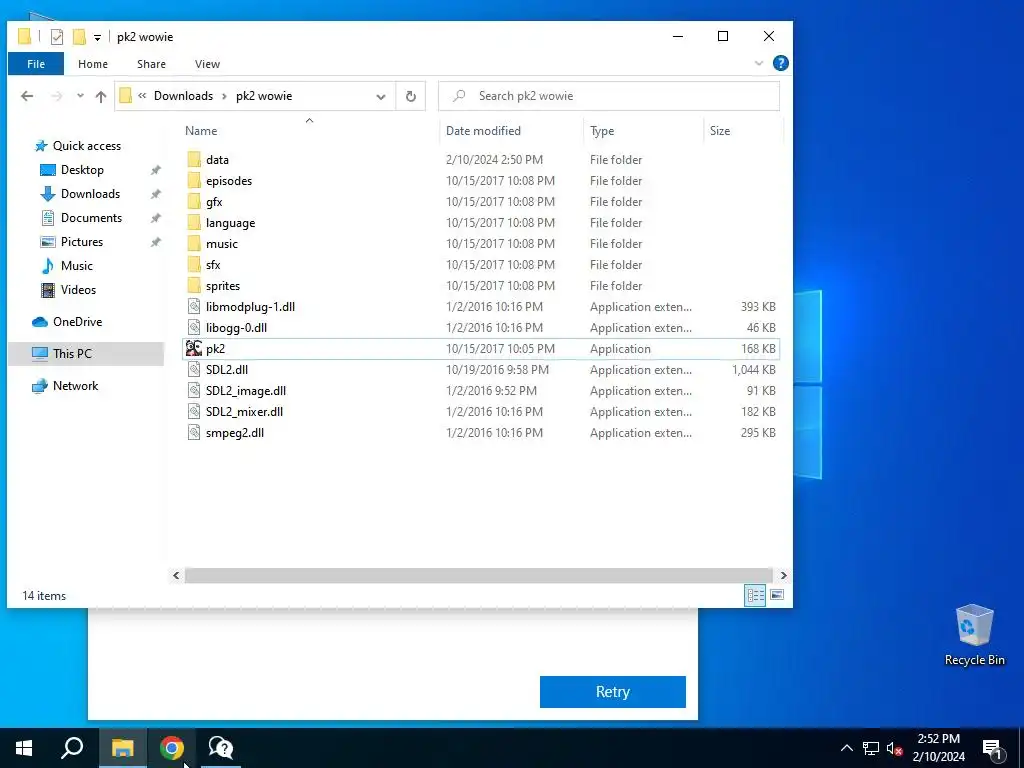Screen dimensions: 1024x768
Task: Sort by Size column header
Action: [720, 131]
